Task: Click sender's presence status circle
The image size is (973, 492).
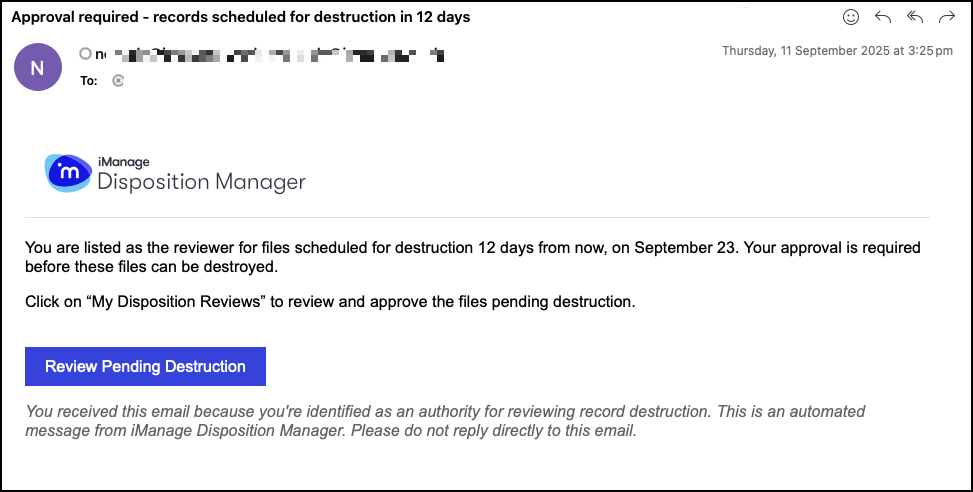Action: (86, 54)
